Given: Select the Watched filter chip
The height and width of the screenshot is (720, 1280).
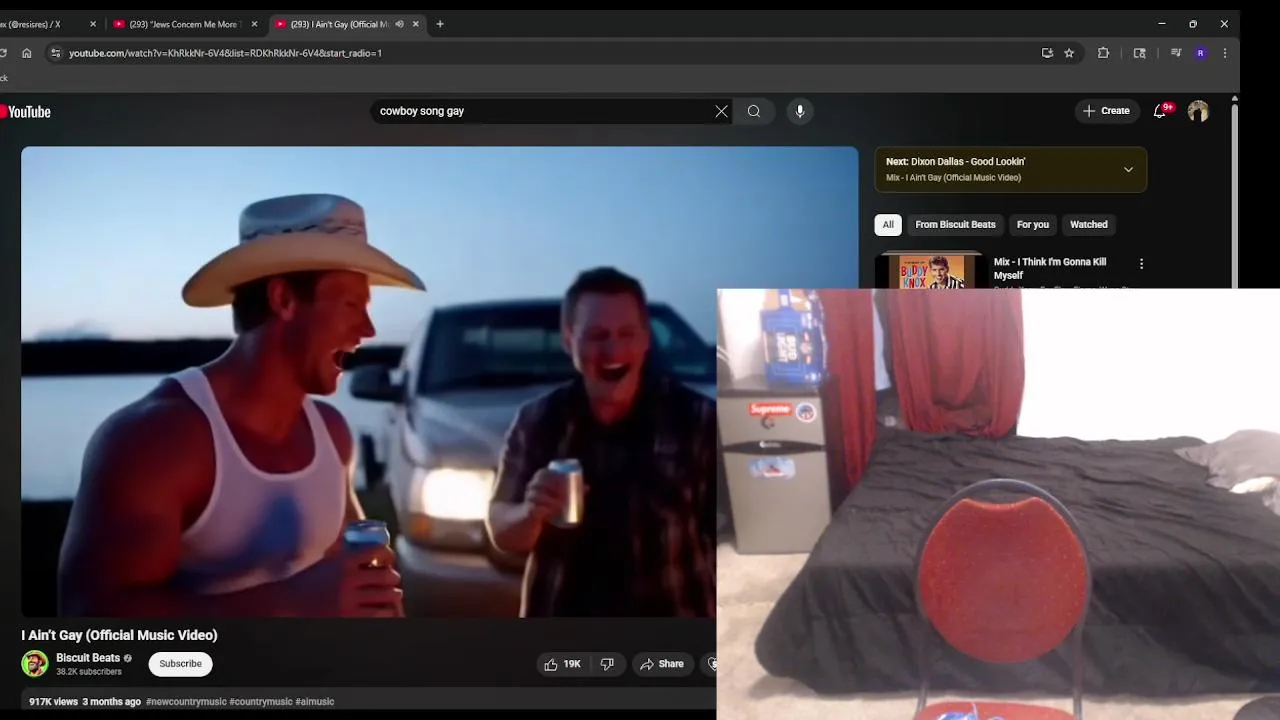Looking at the screenshot, I should 1089,225.
